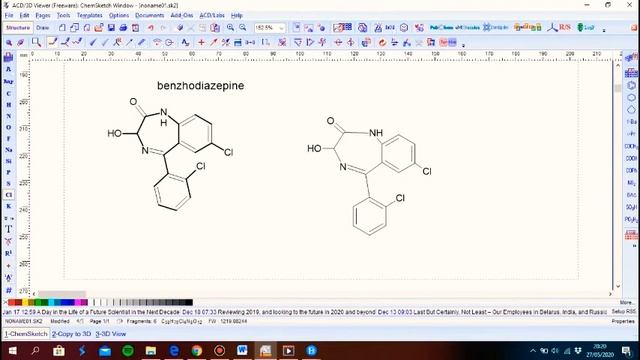Switch to the 3-3D View tab
Image resolution: width=640 pixels, height=360 pixels.
pyautogui.click(x=111, y=334)
